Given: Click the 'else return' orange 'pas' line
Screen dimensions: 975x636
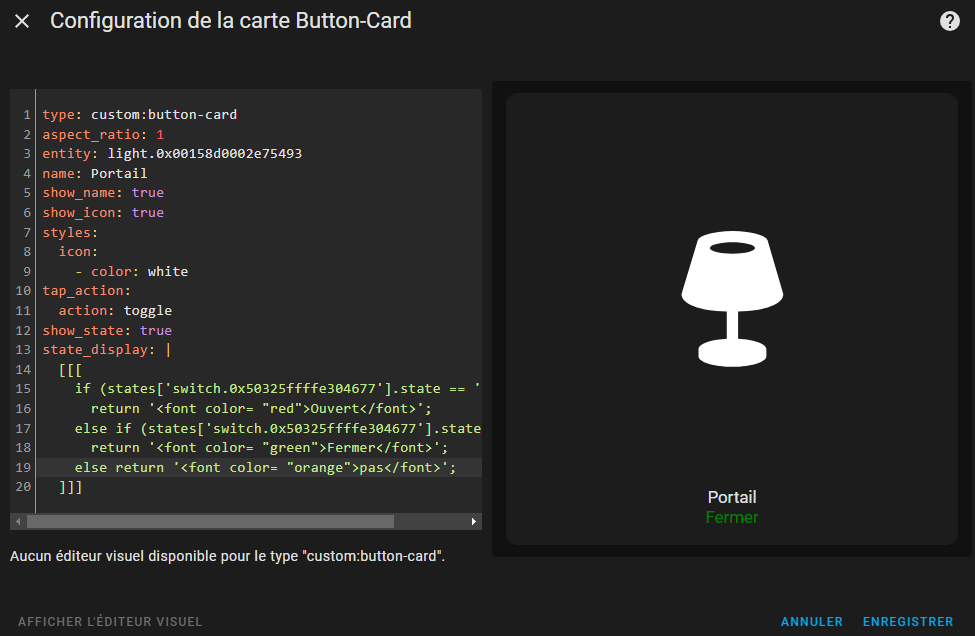Looking at the screenshot, I should 266,468.
